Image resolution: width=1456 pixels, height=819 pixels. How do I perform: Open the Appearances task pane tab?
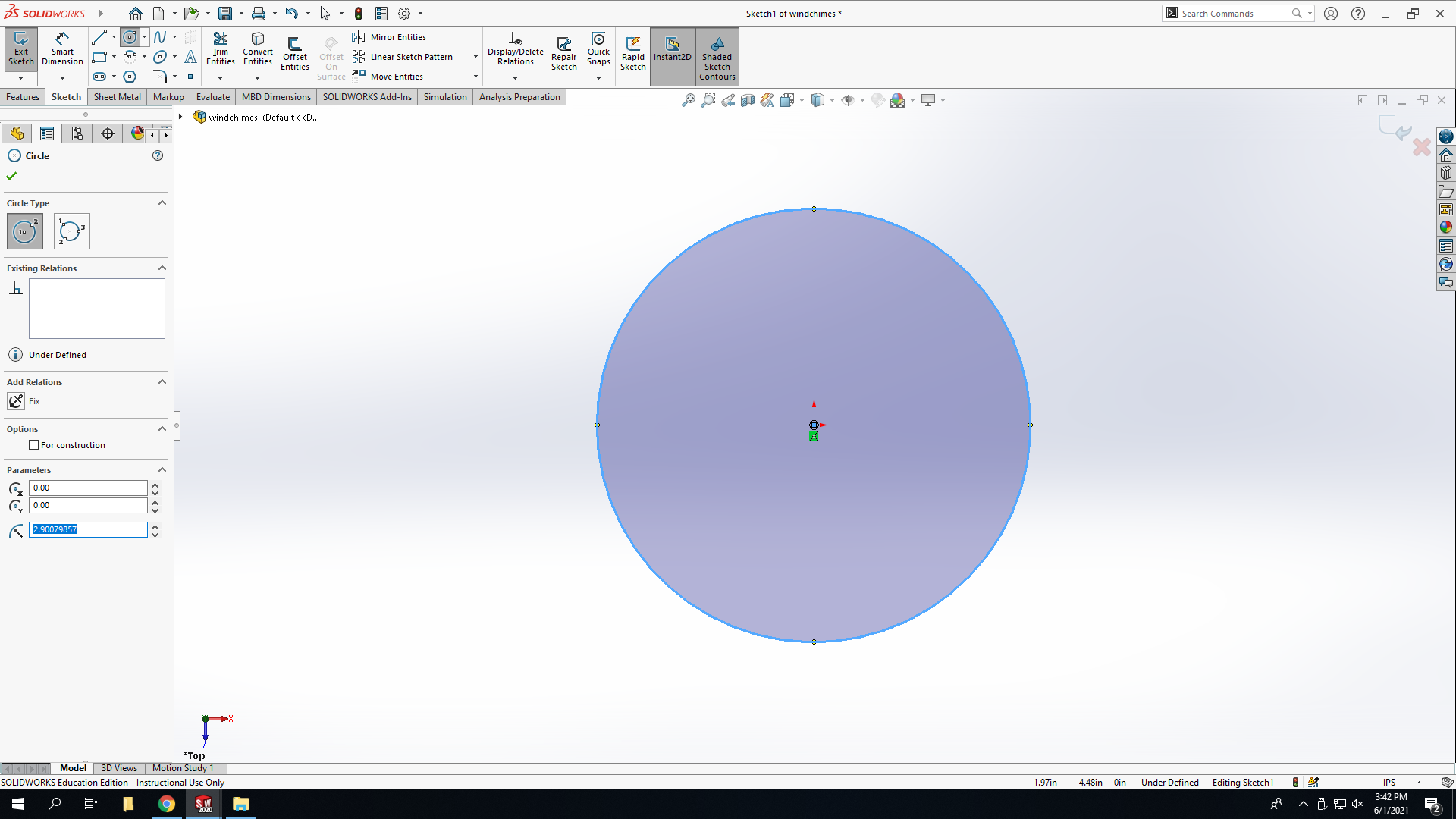(x=1446, y=227)
